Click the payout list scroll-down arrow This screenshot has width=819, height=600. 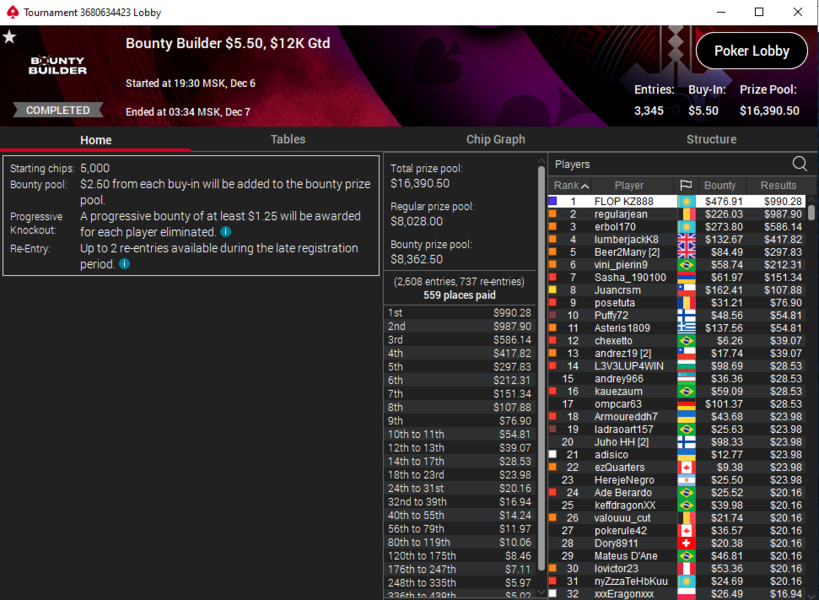[542, 593]
